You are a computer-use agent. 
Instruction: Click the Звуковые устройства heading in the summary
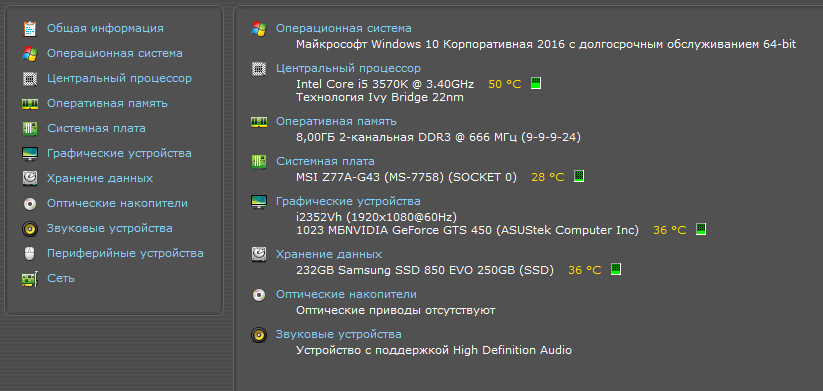(x=339, y=334)
